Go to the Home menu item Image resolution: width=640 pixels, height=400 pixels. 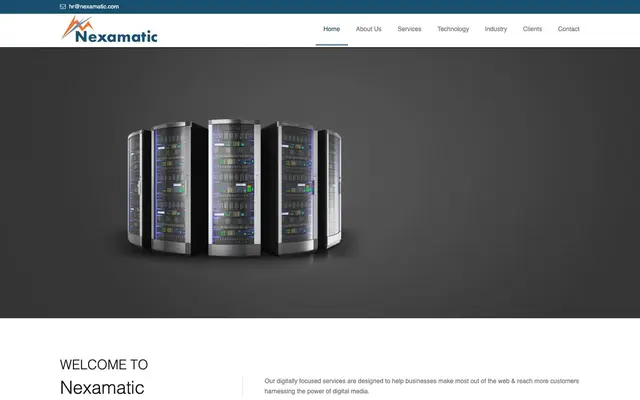[331, 29]
